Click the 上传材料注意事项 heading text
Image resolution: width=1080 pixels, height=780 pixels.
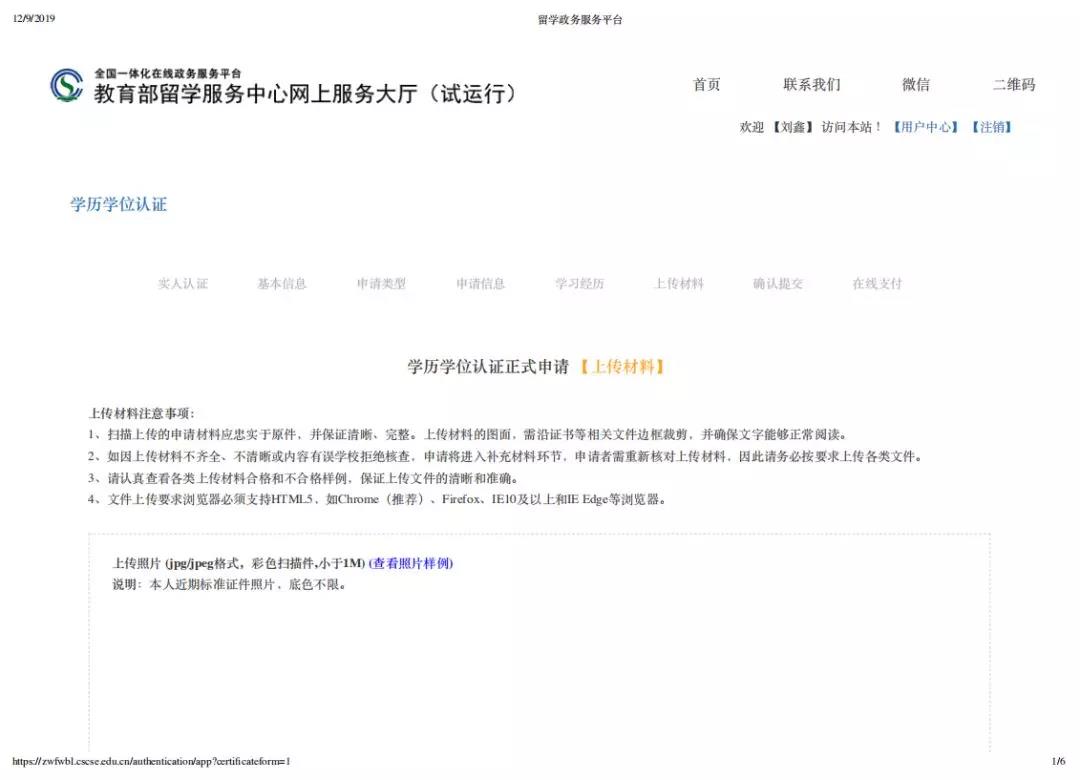(x=141, y=413)
